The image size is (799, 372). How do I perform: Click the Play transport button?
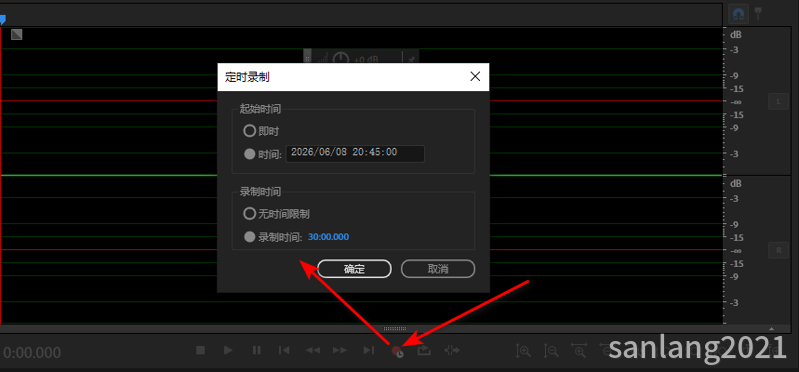pos(228,350)
